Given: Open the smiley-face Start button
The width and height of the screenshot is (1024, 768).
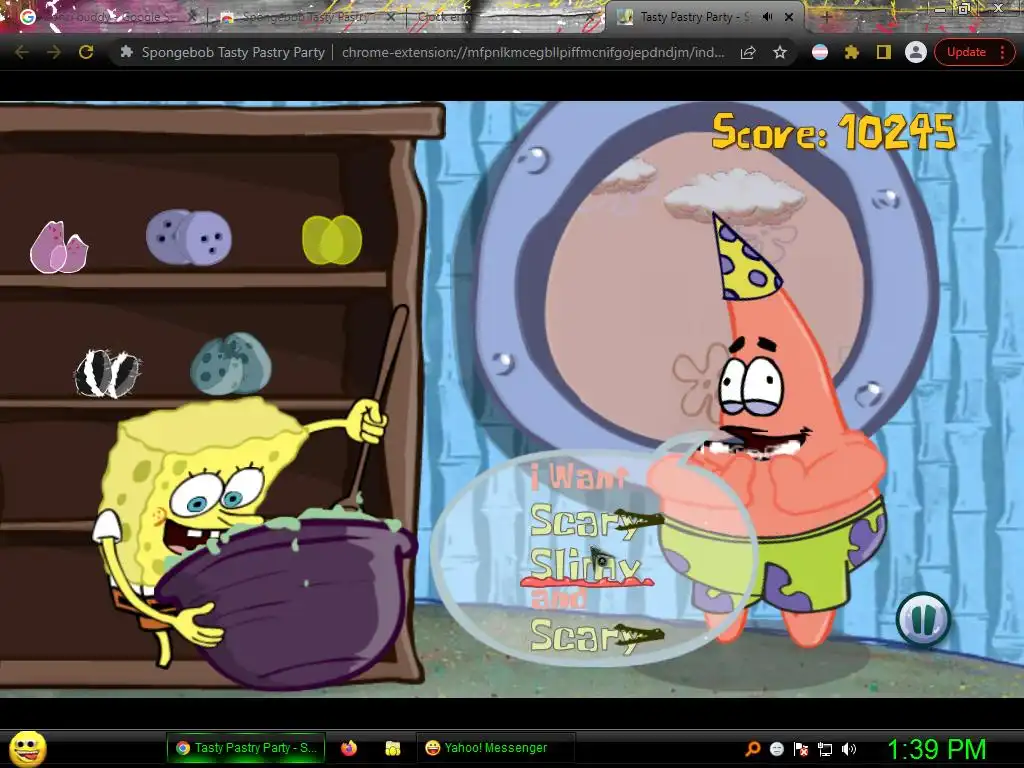Looking at the screenshot, I should pyautogui.click(x=27, y=748).
